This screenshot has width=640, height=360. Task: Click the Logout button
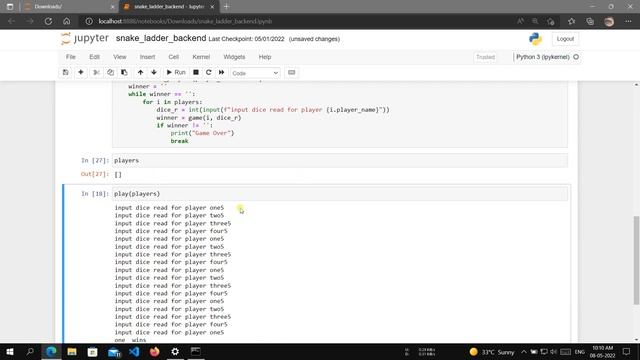pos(565,39)
